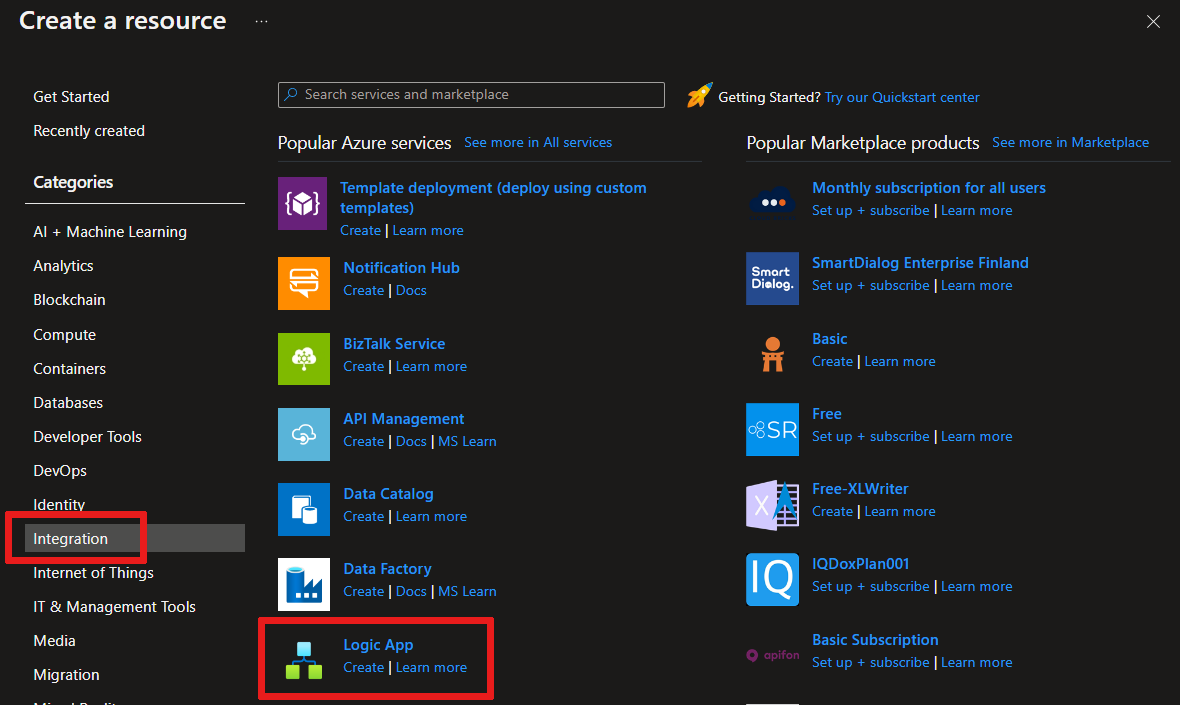
Task: Click the API Management cloud icon
Action: 304,434
